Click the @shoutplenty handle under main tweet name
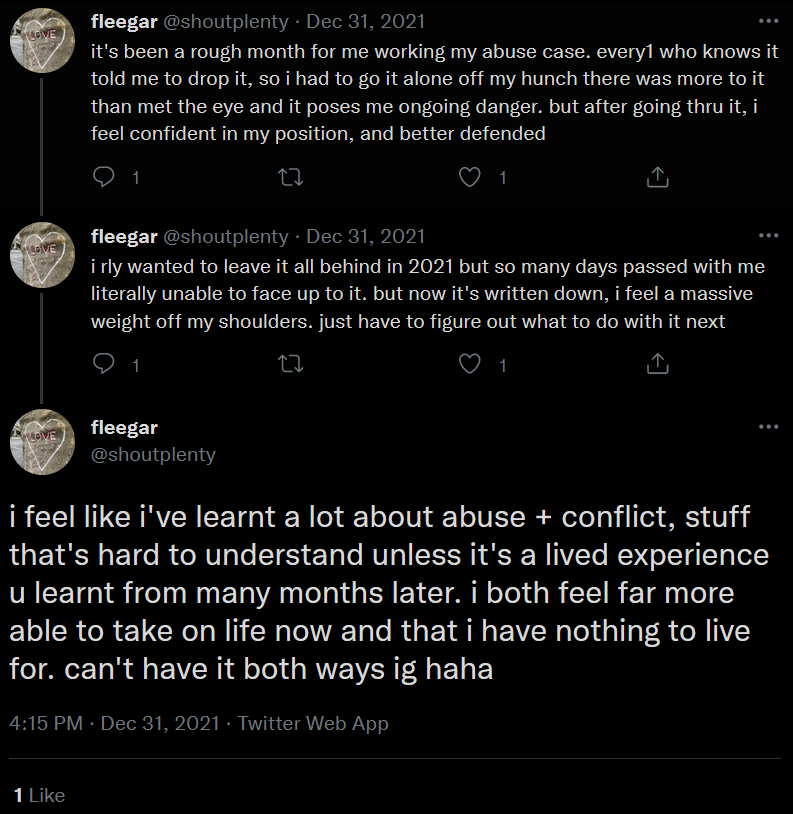 153,455
